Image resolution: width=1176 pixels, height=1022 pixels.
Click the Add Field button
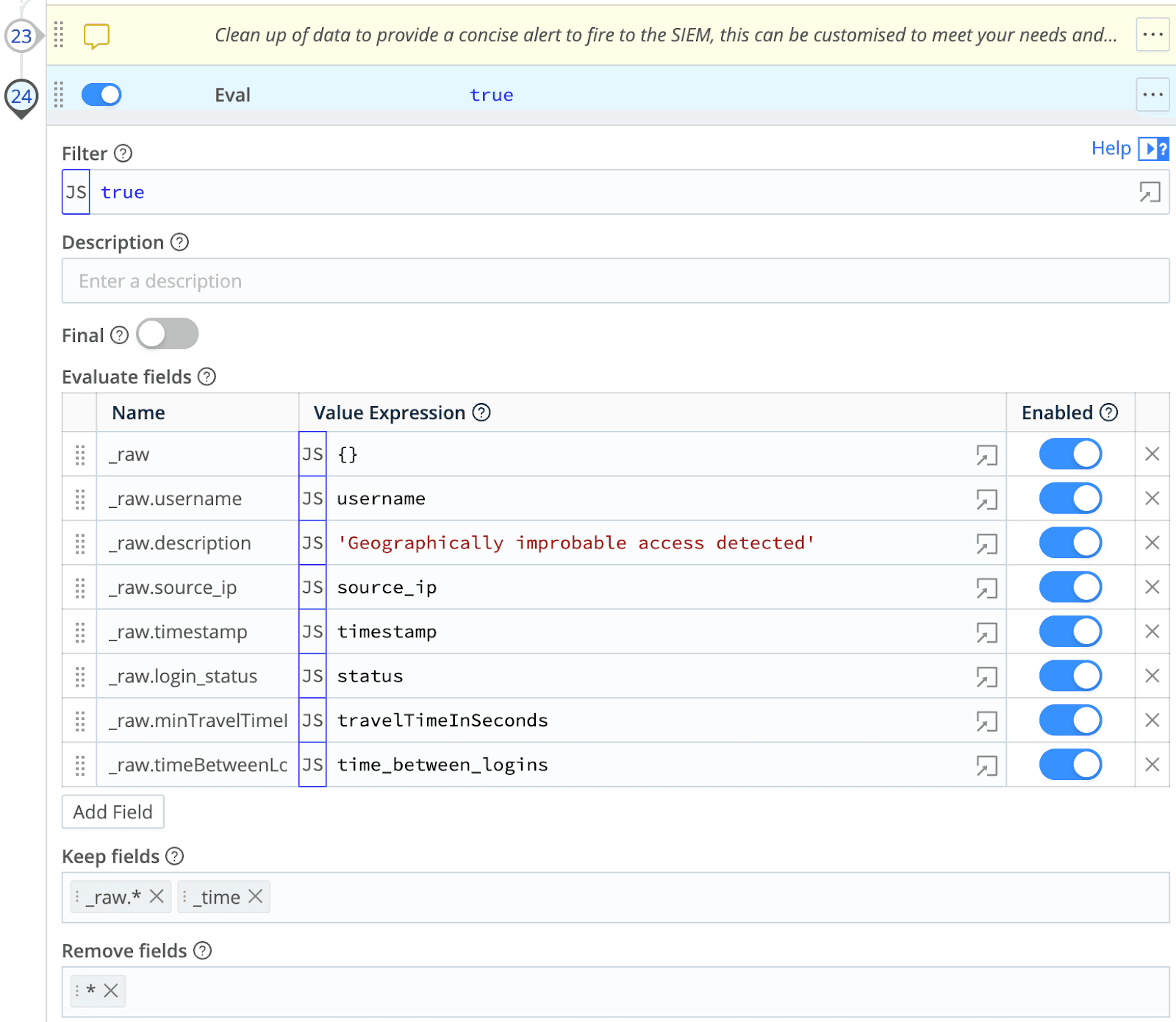pos(112,812)
